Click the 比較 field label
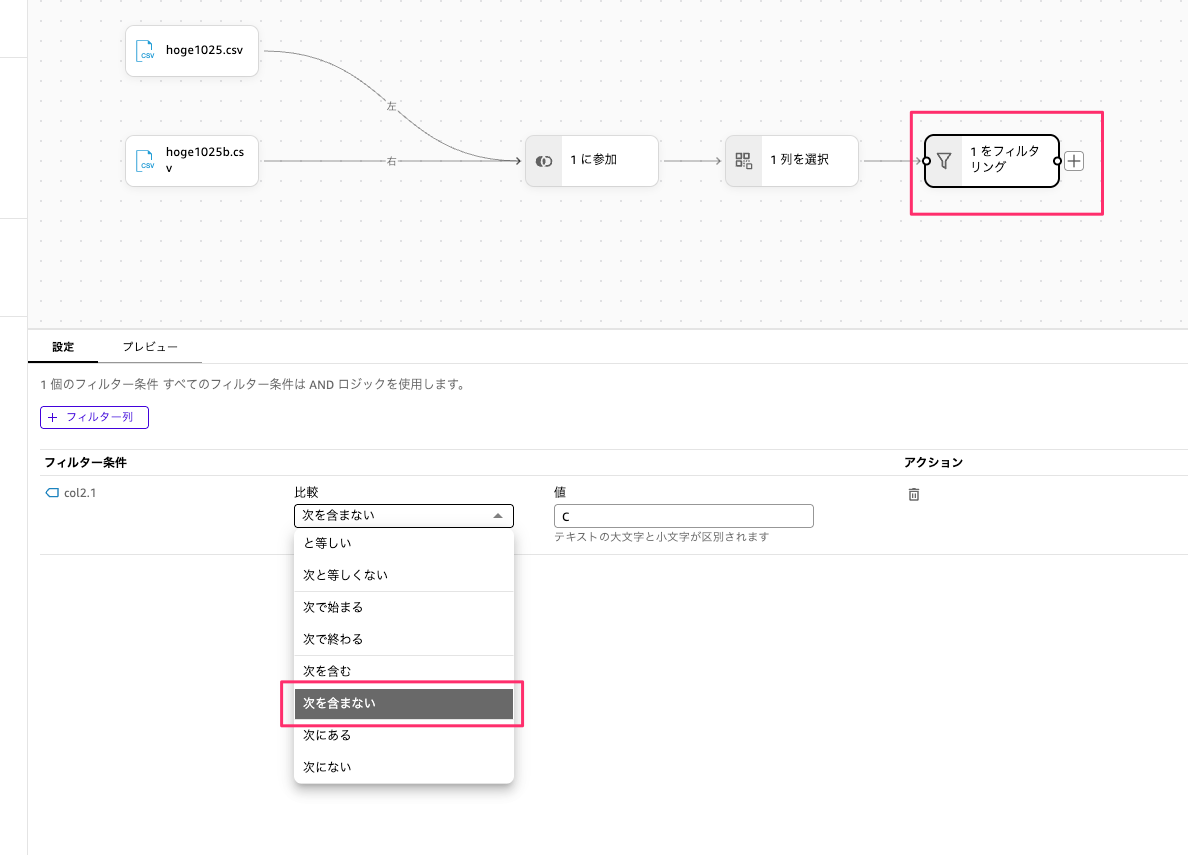 (x=306, y=492)
